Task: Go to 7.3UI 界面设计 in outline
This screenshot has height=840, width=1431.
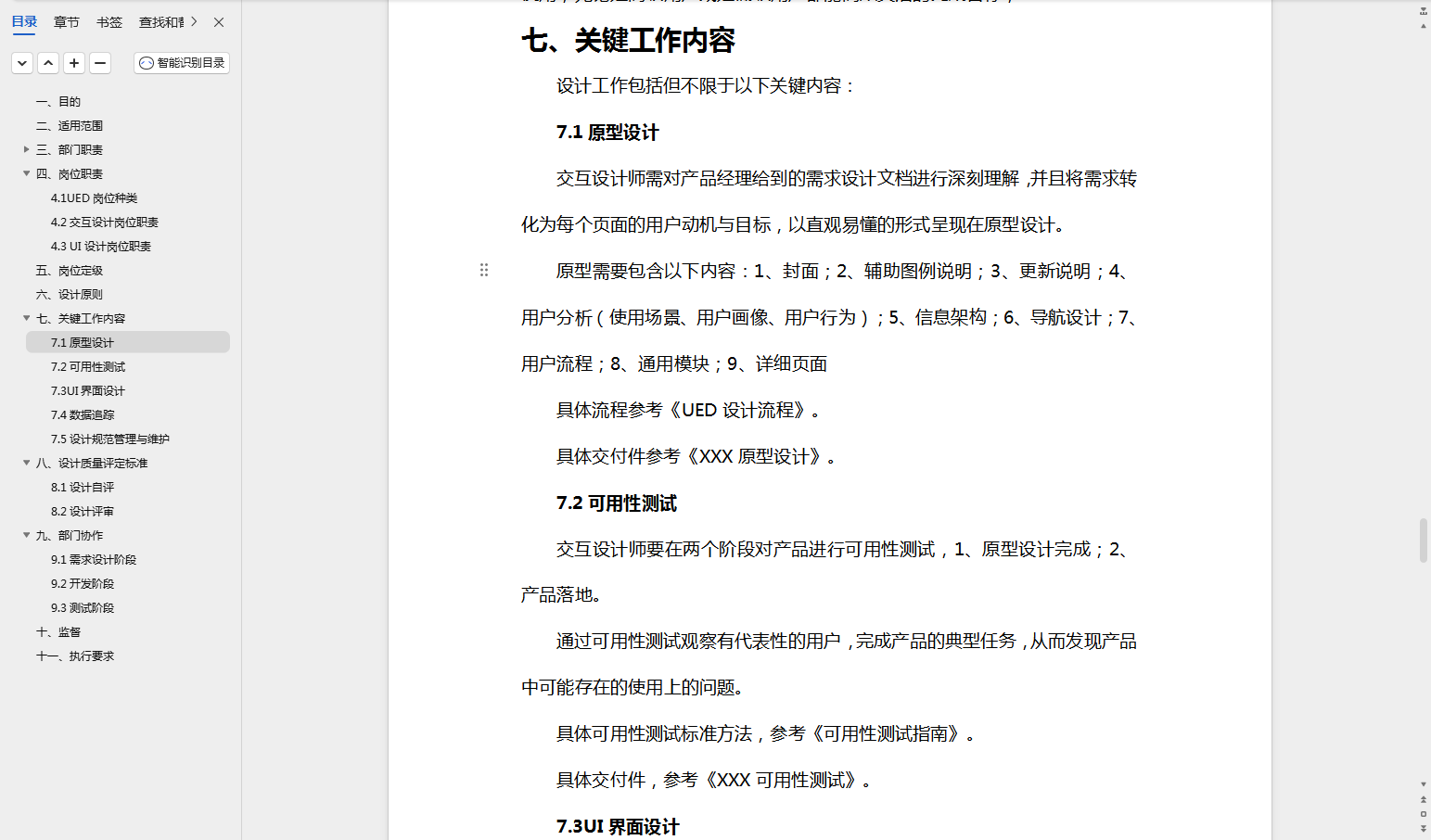Action: (x=88, y=391)
